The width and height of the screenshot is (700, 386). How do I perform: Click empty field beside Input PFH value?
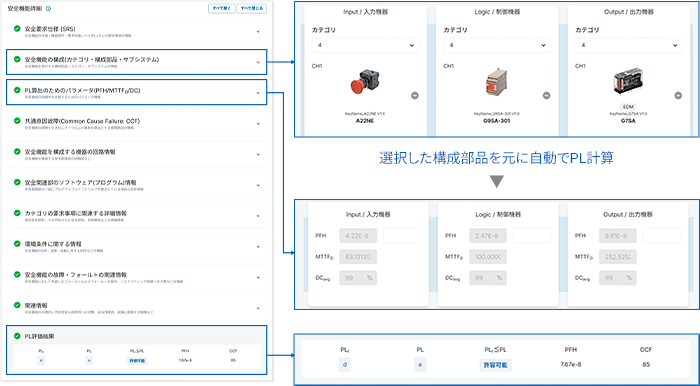(402, 236)
